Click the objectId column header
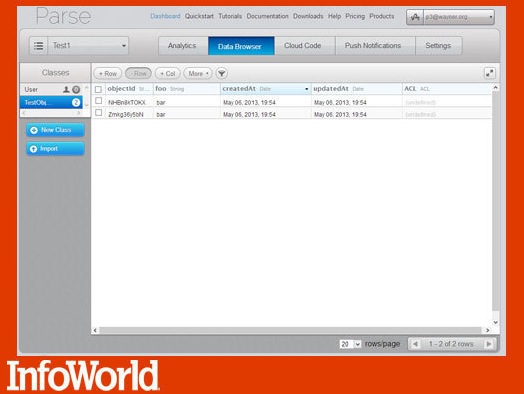This screenshot has height=394, width=524. [x=129, y=89]
